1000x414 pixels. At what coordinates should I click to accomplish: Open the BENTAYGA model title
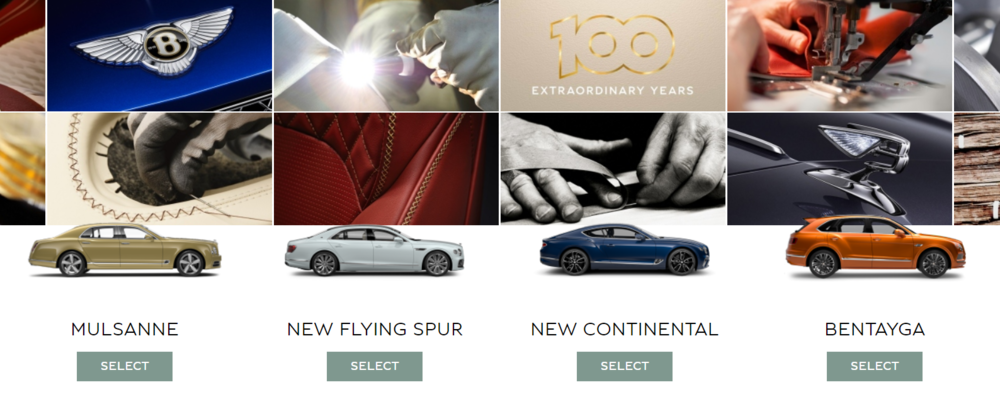pyautogui.click(x=874, y=329)
